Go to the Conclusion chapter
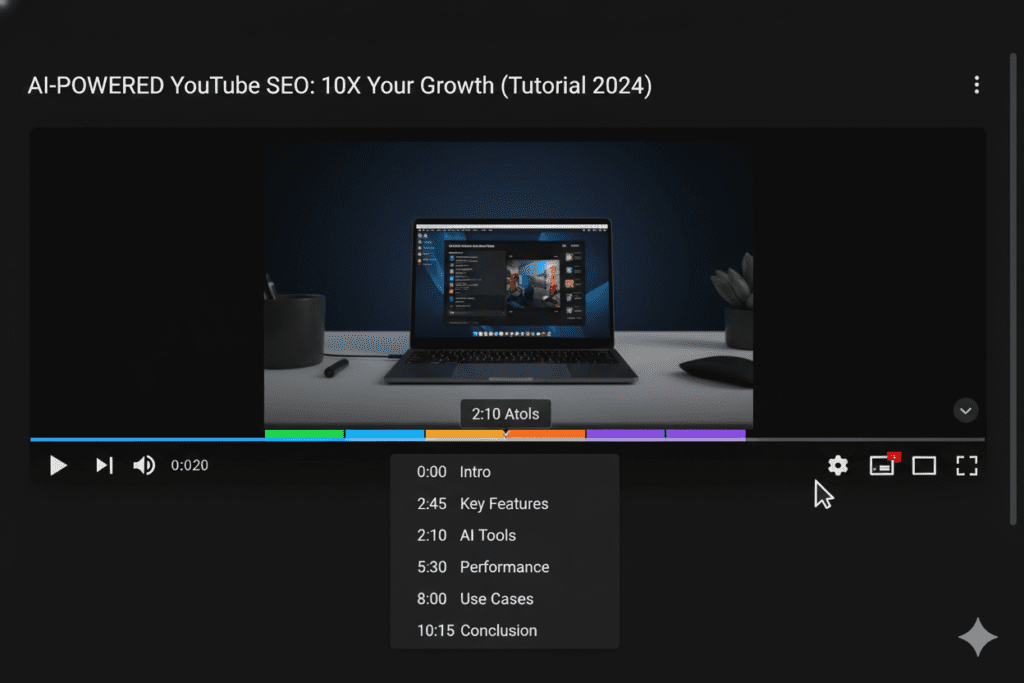Viewport: 1024px width, 683px height. (x=498, y=630)
